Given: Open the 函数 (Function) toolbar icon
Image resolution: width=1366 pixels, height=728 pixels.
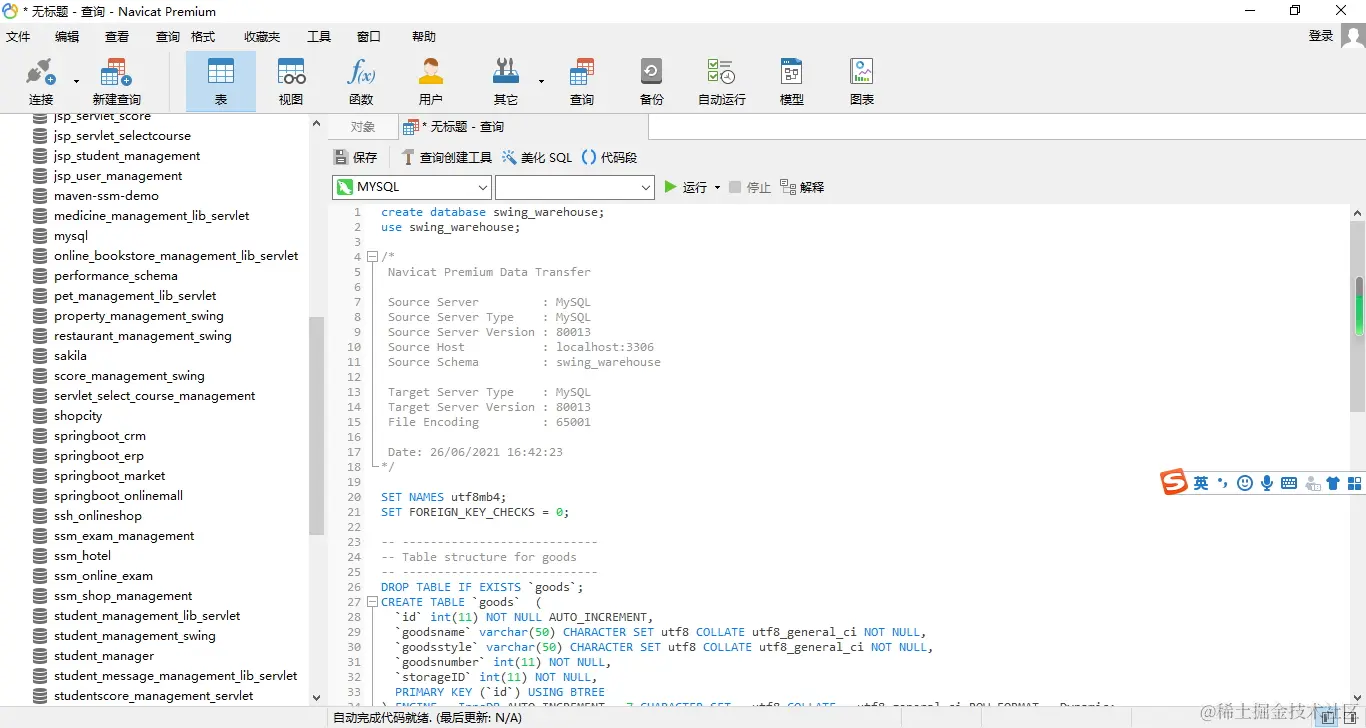Looking at the screenshot, I should pos(361,81).
